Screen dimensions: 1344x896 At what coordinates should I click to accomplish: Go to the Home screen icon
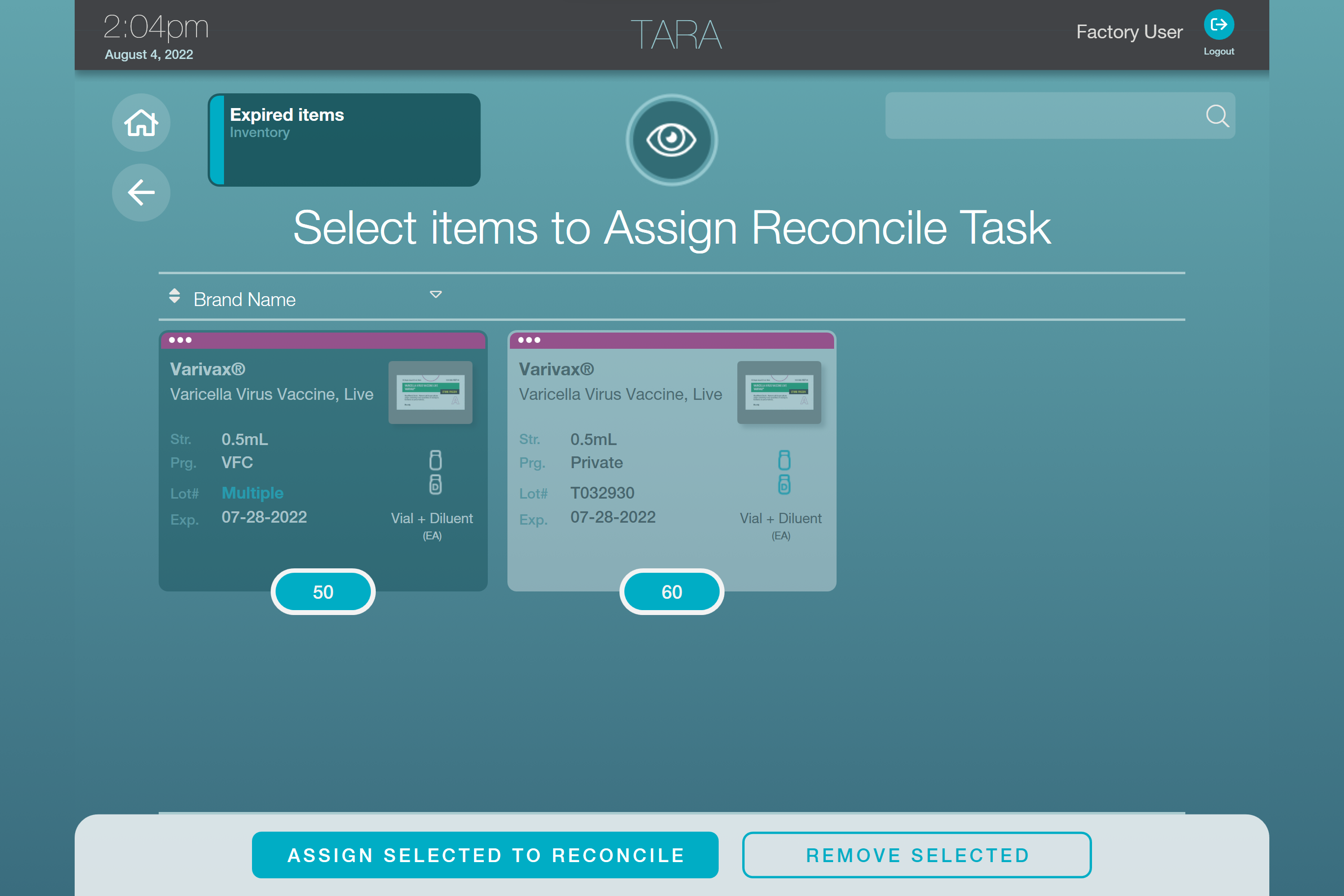point(140,123)
